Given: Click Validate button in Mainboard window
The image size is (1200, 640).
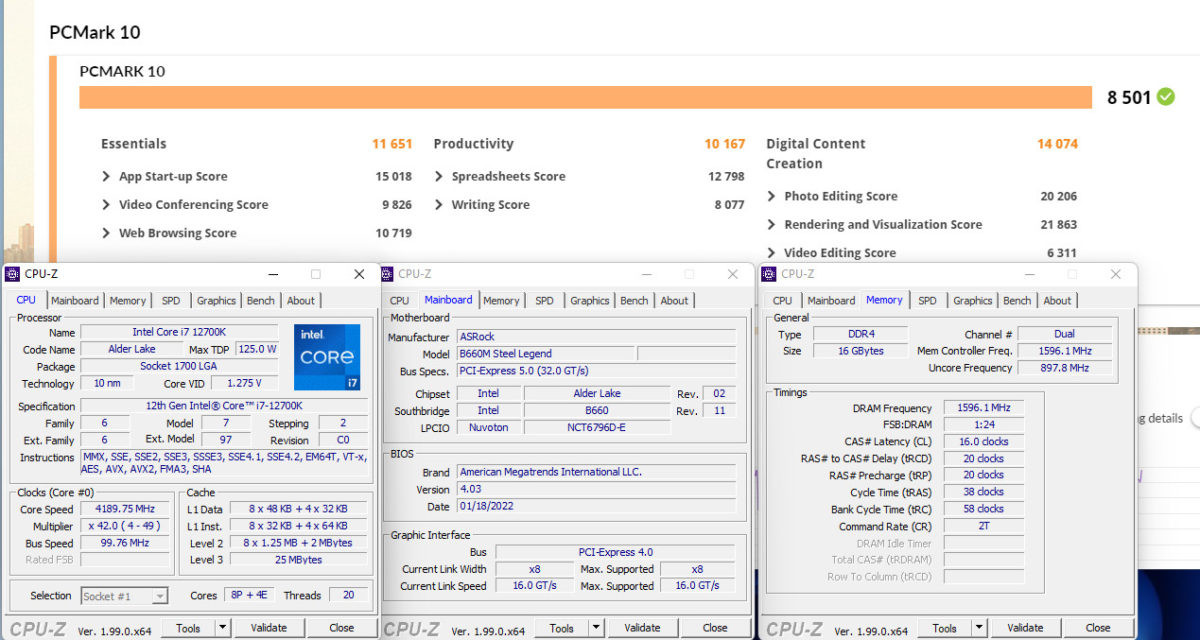Looking at the screenshot, I should (x=642, y=628).
